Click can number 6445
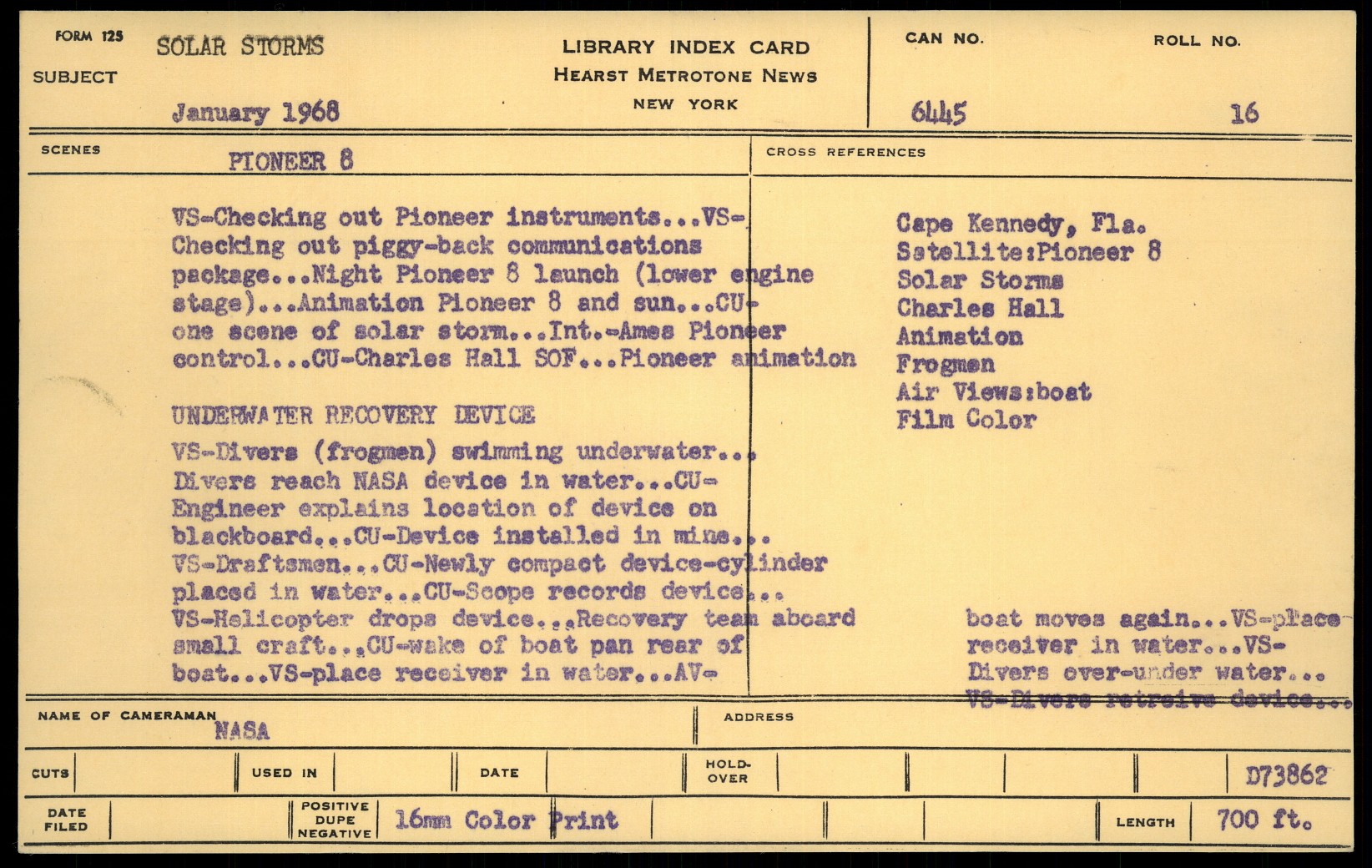 (x=938, y=113)
